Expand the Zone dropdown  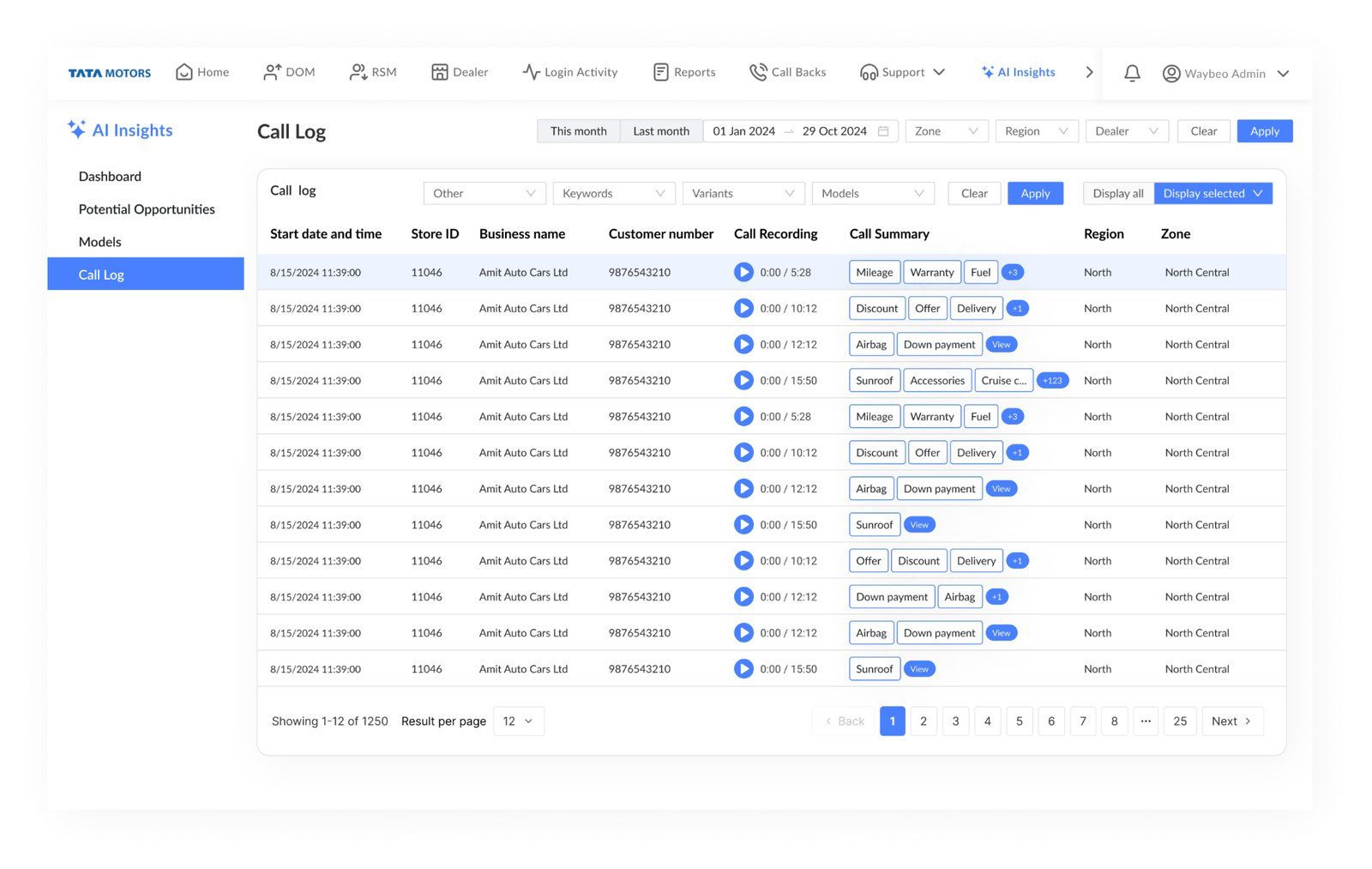946,131
